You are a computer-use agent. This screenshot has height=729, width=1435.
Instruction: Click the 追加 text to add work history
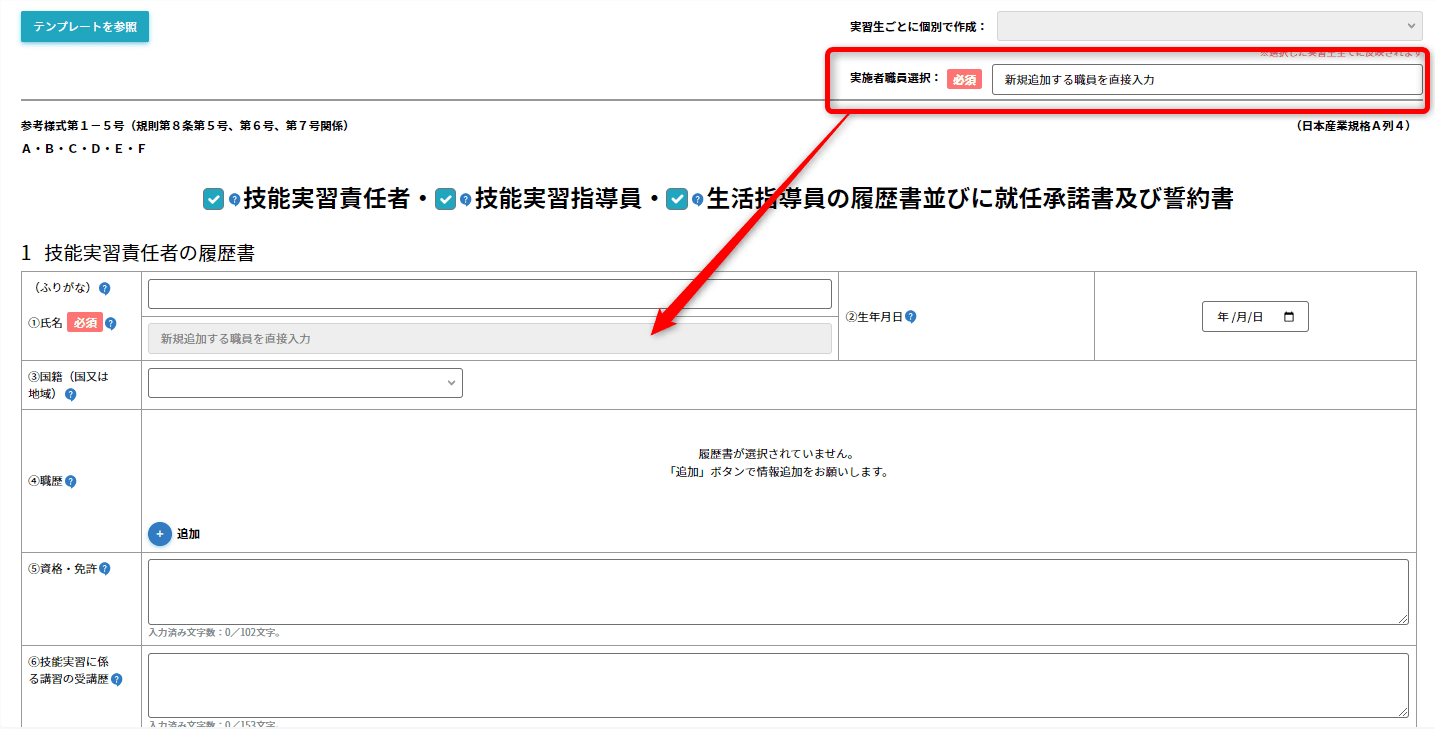[189, 534]
